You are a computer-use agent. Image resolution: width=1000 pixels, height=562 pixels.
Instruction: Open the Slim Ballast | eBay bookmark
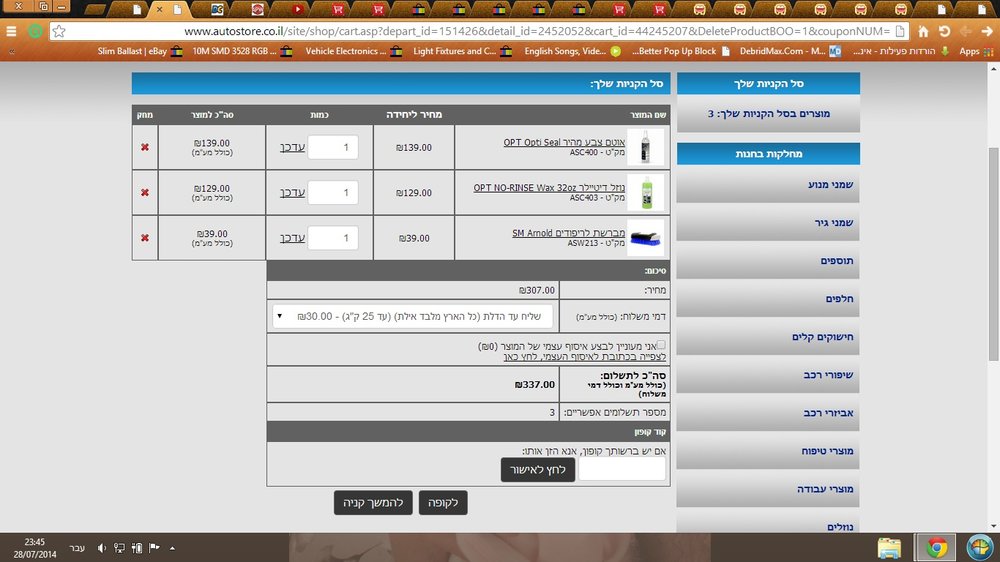click(x=140, y=51)
